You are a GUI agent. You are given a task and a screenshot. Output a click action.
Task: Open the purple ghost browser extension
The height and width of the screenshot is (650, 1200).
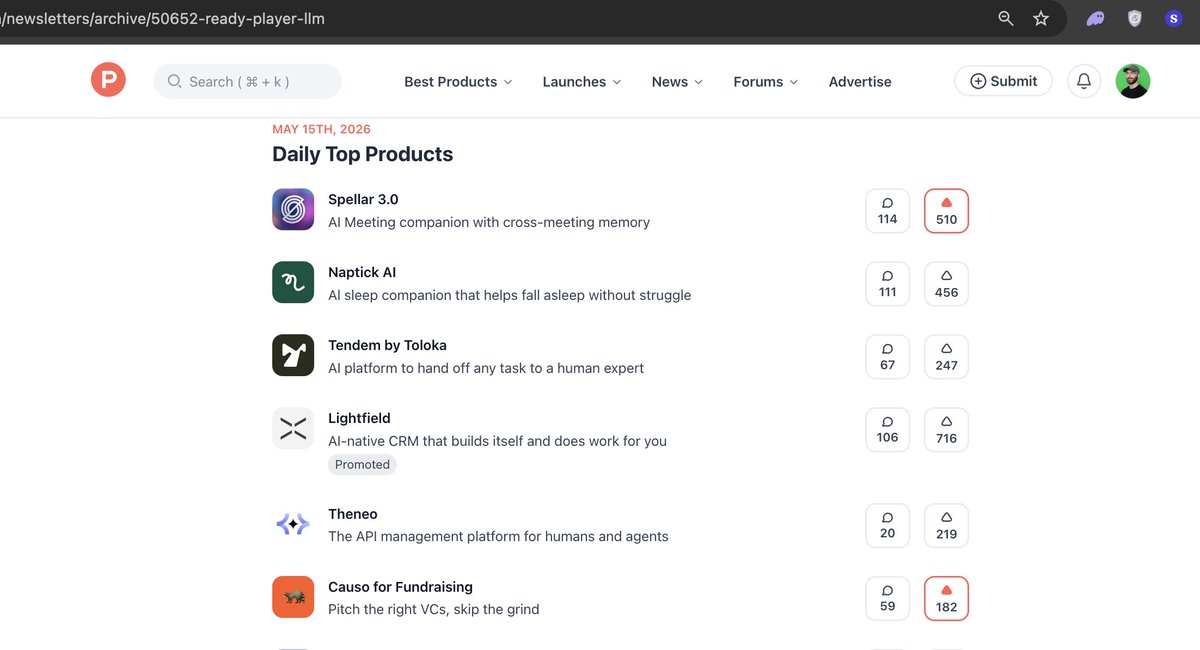[x=1096, y=18]
